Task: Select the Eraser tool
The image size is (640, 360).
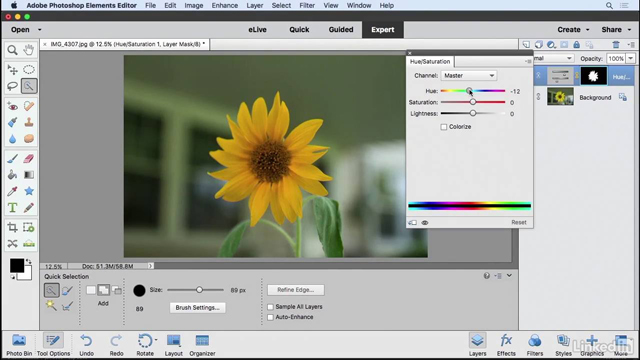Action: click(x=29, y=159)
